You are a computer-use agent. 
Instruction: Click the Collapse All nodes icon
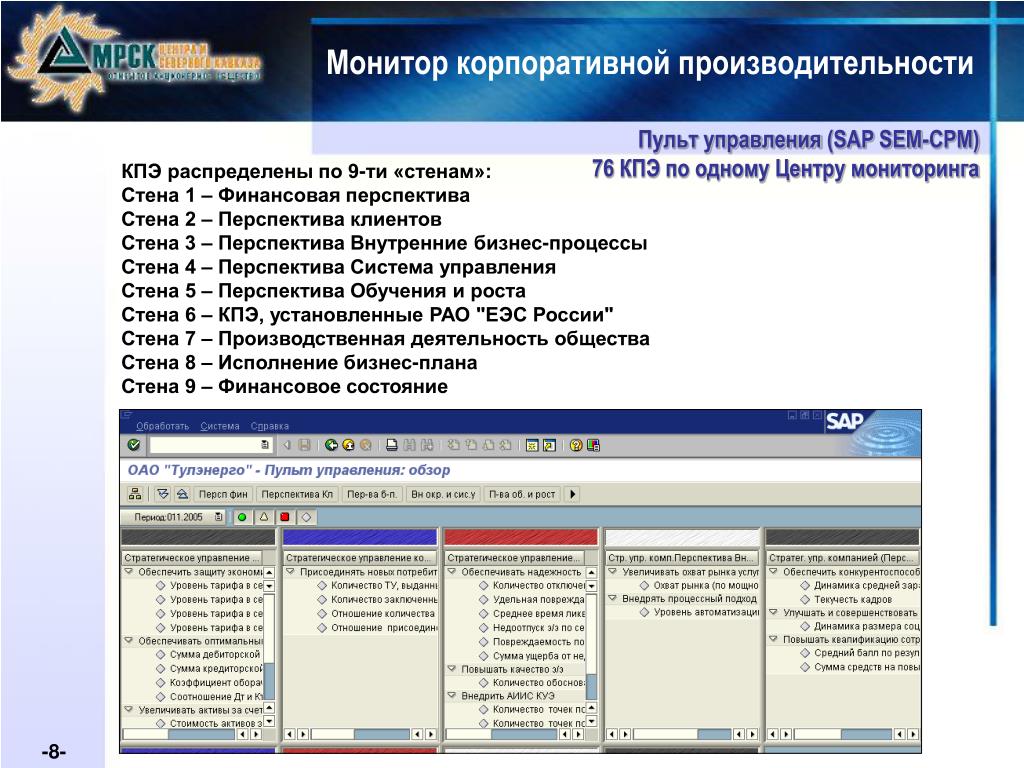(x=182, y=494)
